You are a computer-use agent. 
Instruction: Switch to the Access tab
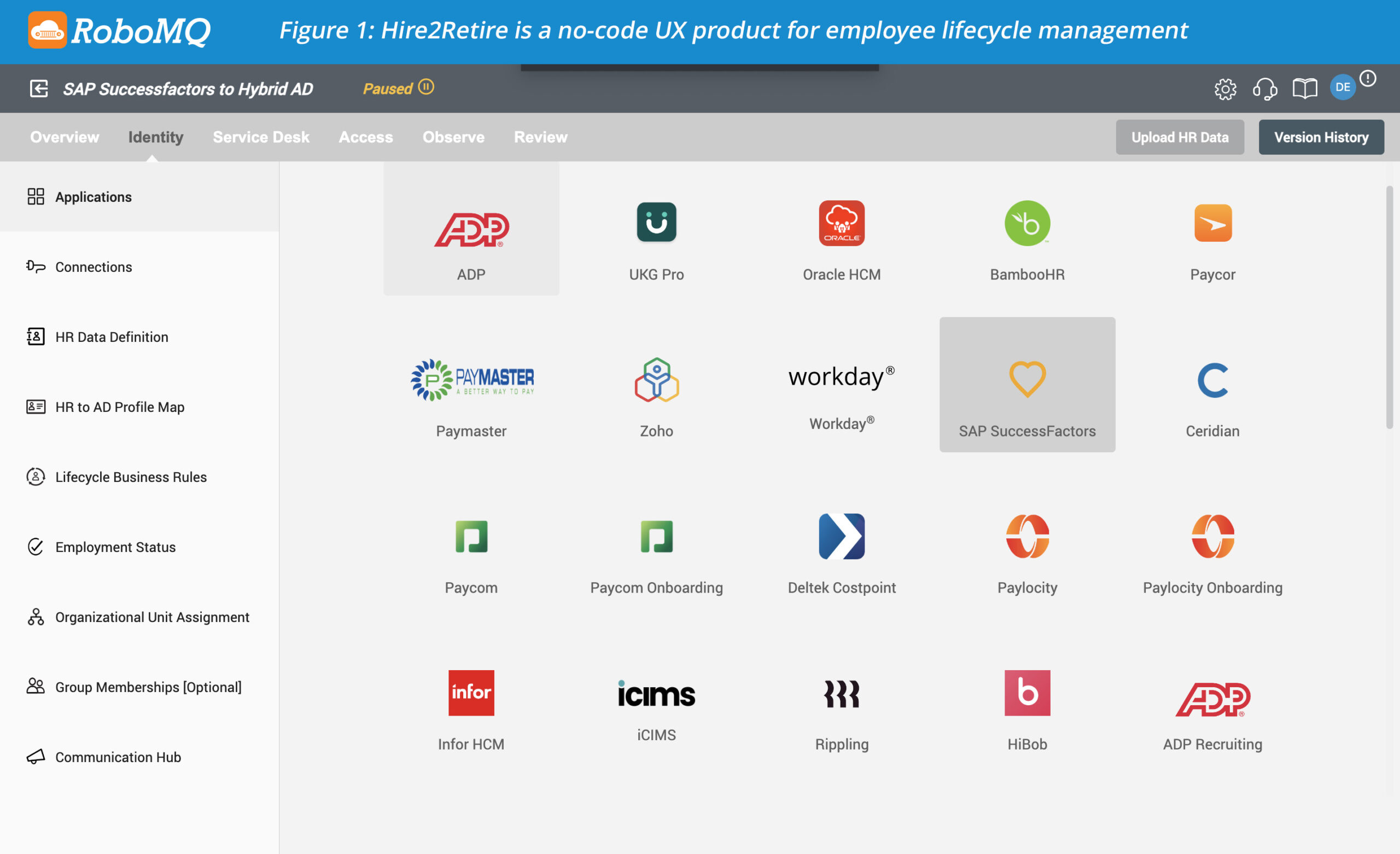click(x=366, y=136)
